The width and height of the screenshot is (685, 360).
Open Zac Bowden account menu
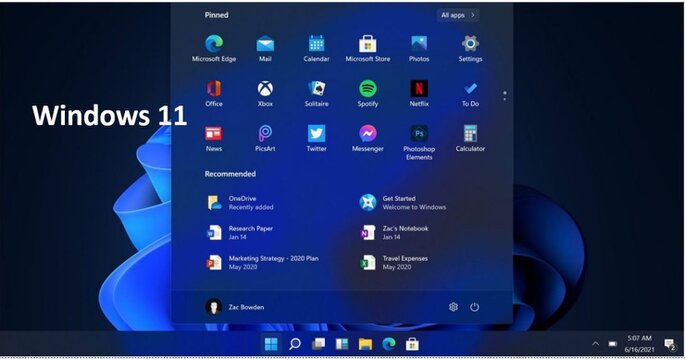pos(235,307)
